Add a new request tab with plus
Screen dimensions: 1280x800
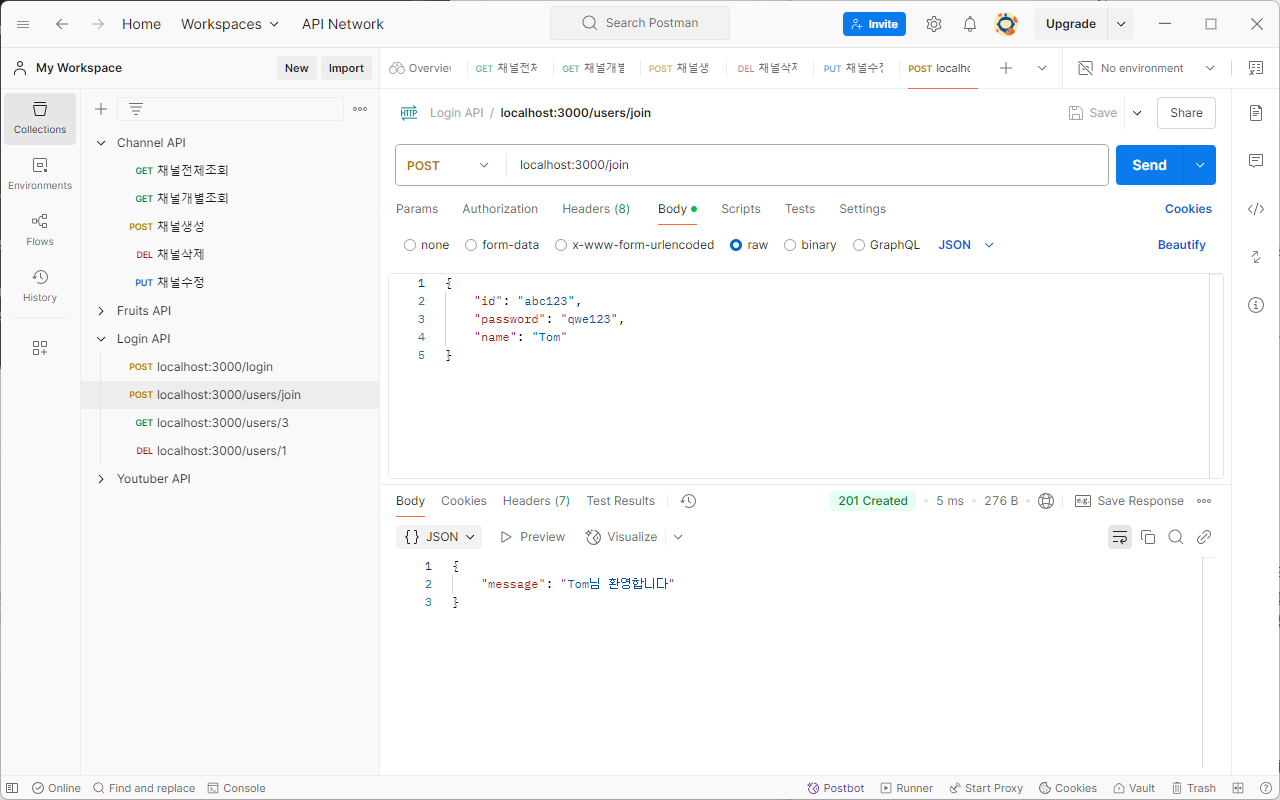point(1006,68)
